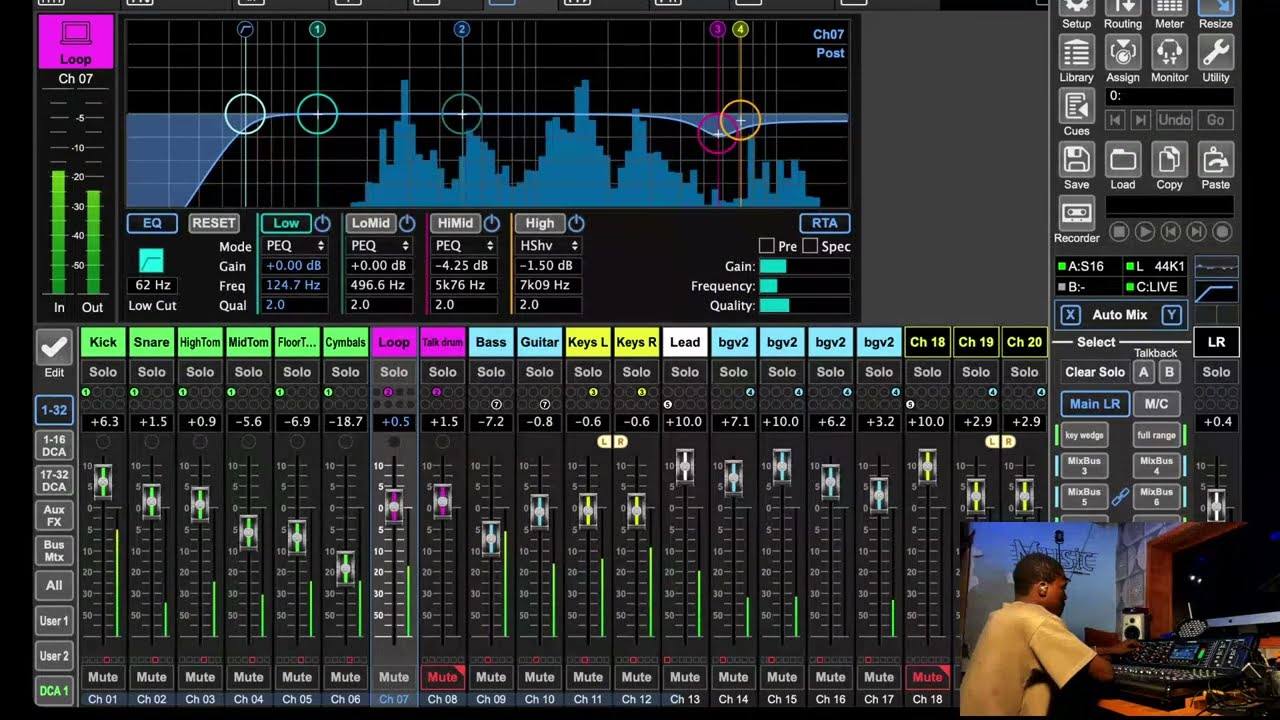Select the Bus Mtx layer tab
1280x720 pixels.
point(54,551)
